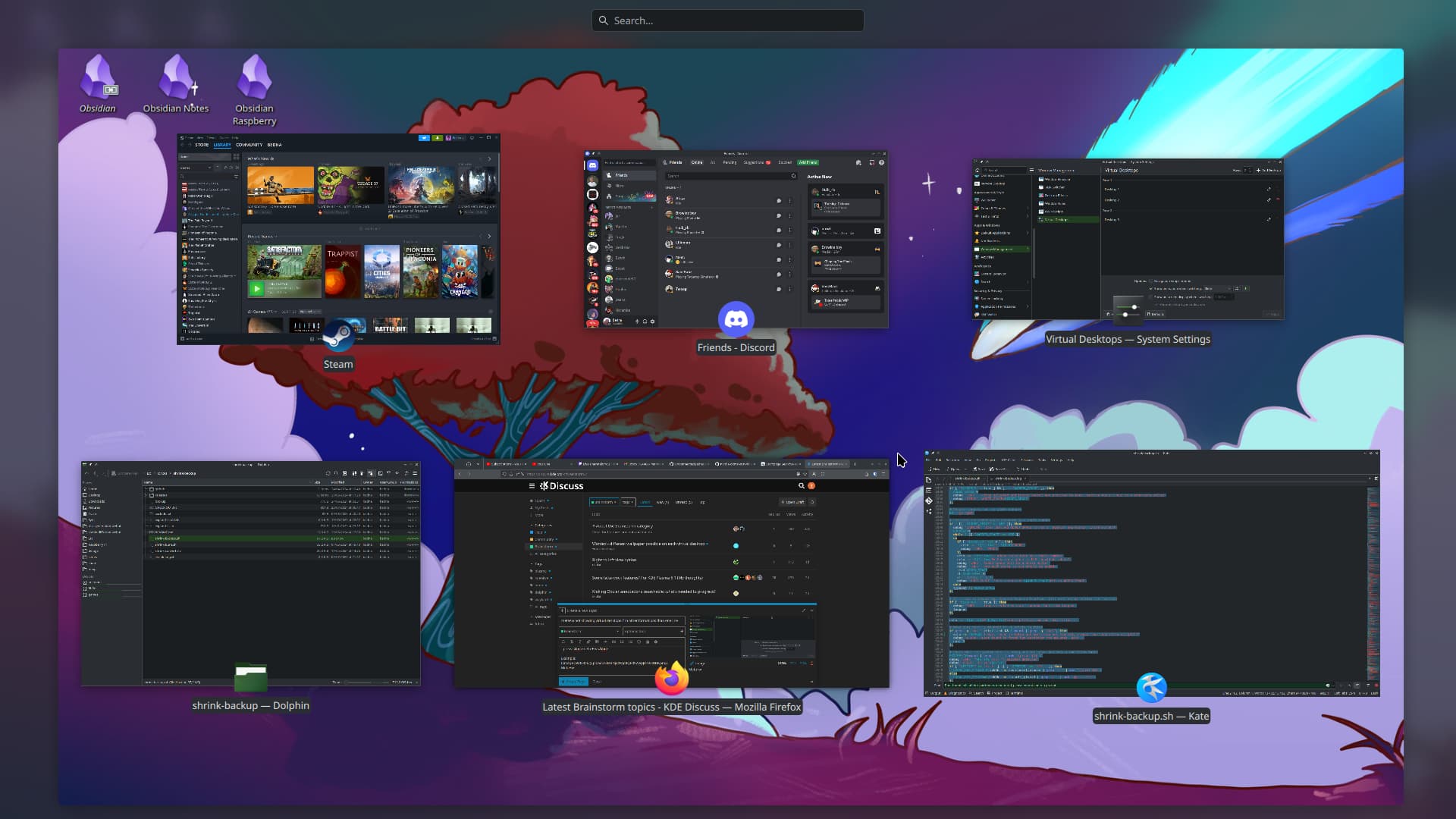Click the Open Draft button on KDE Discuss

tap(792, 502)
